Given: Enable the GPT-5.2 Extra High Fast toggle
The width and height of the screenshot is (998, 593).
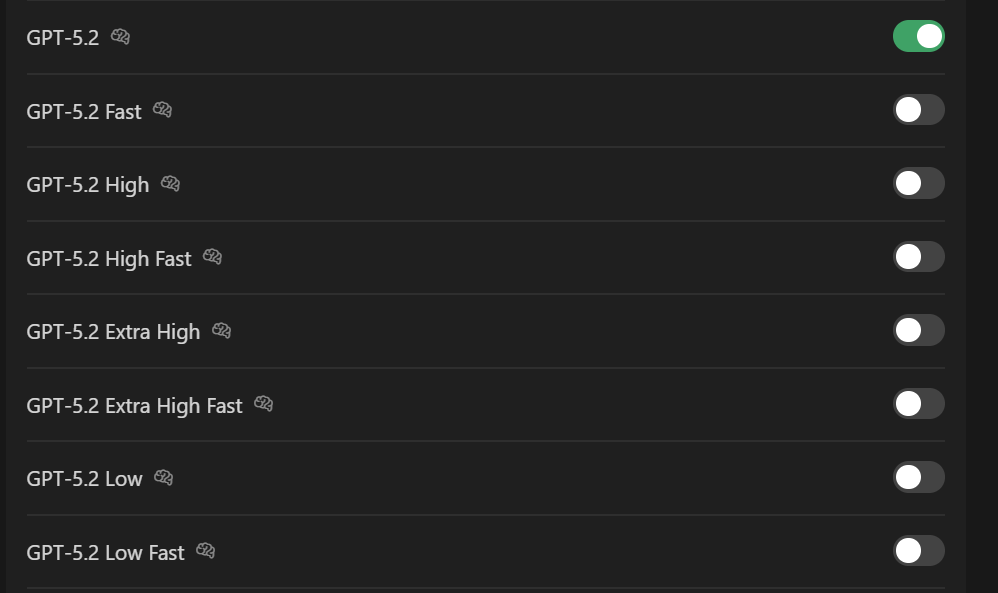Looking at the screenshot, I should [918, 404].
